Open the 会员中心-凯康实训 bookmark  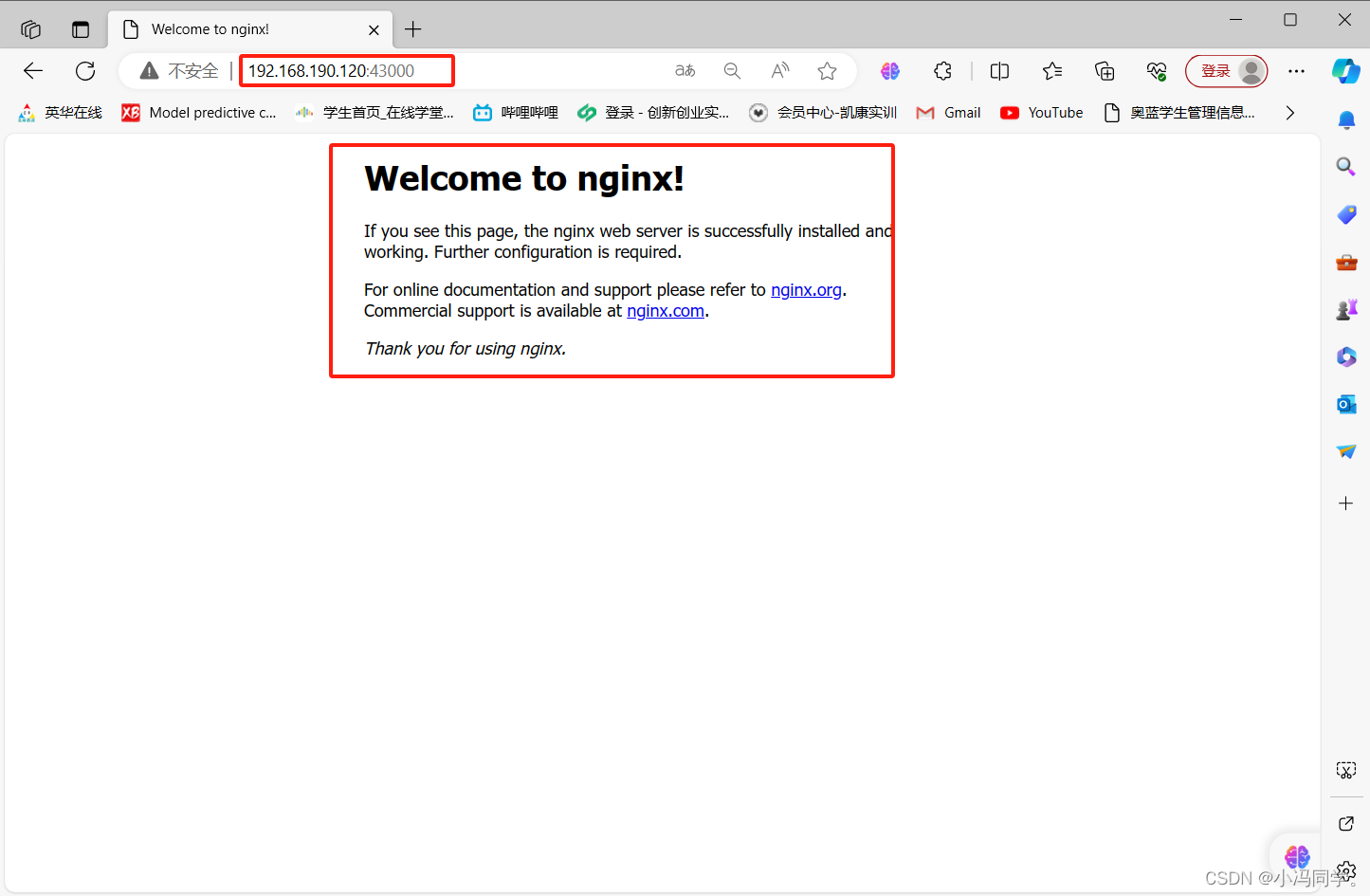coord(823,113)
